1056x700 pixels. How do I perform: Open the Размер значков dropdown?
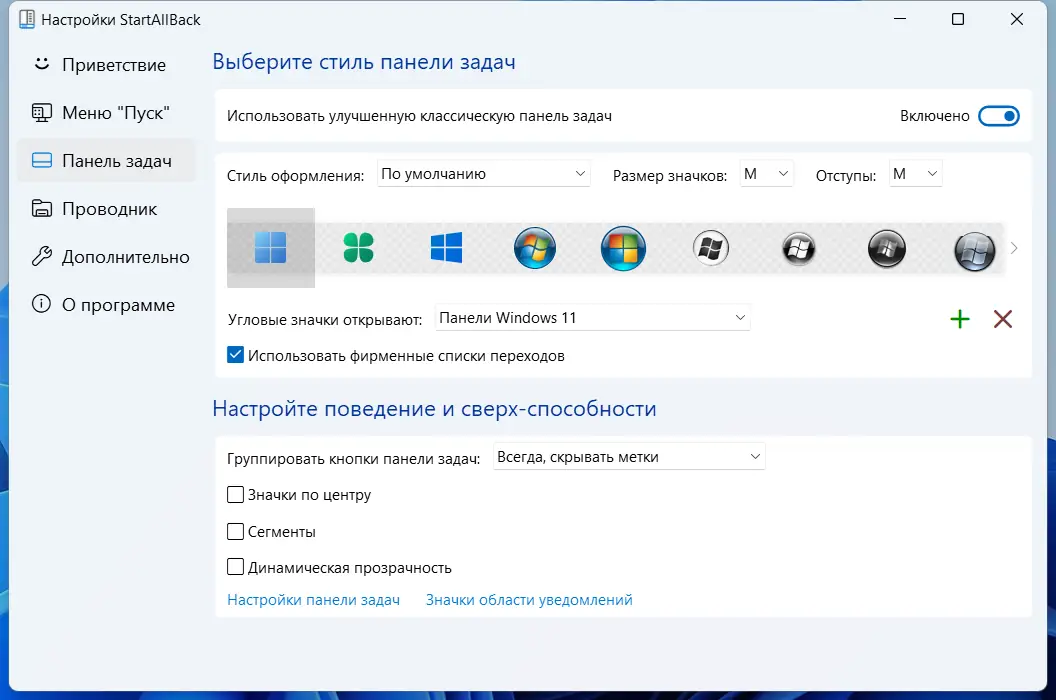coord(766,173)
